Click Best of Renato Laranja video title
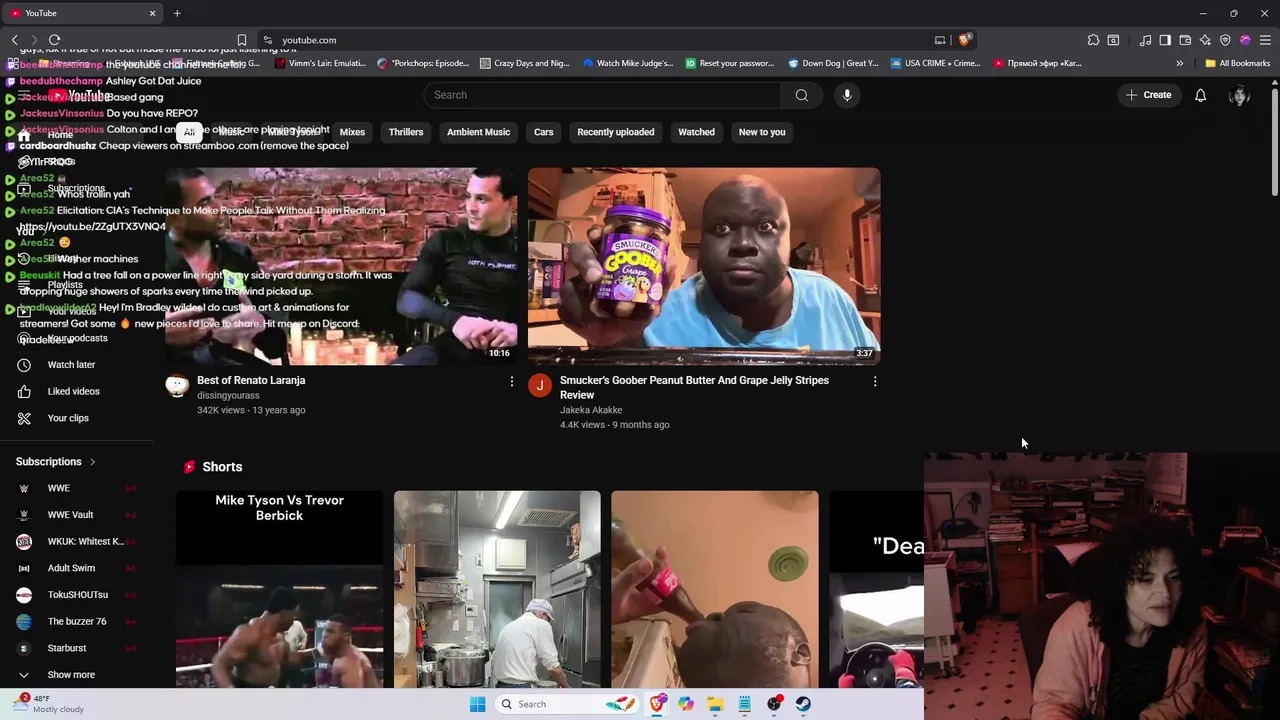The height and width of the screenshot is (720, 1280). [251, 380]
